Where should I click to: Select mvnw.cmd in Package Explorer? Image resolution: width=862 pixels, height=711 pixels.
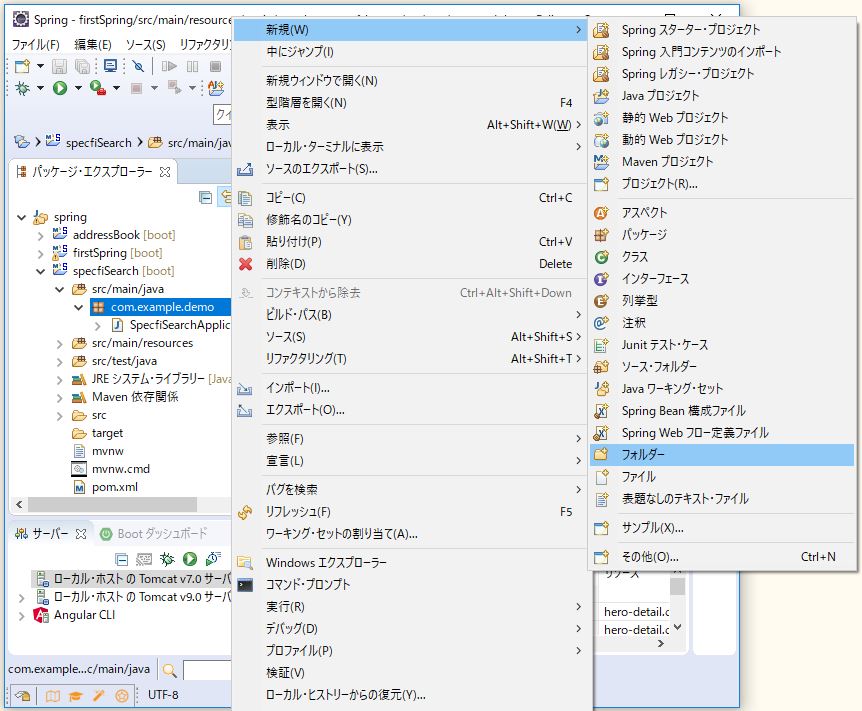pos(110,469)
